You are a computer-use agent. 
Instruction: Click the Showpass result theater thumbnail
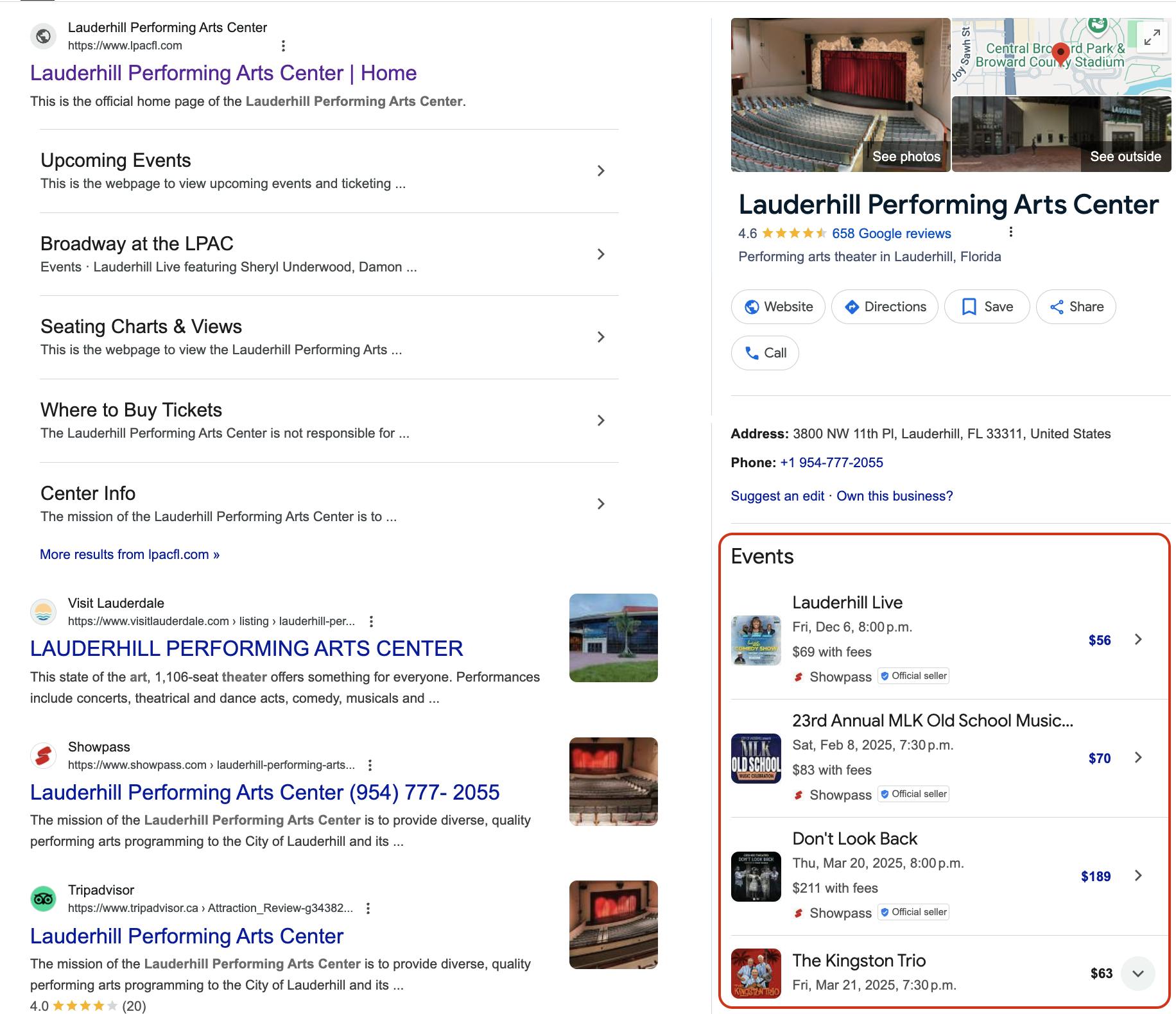[614, 782]
